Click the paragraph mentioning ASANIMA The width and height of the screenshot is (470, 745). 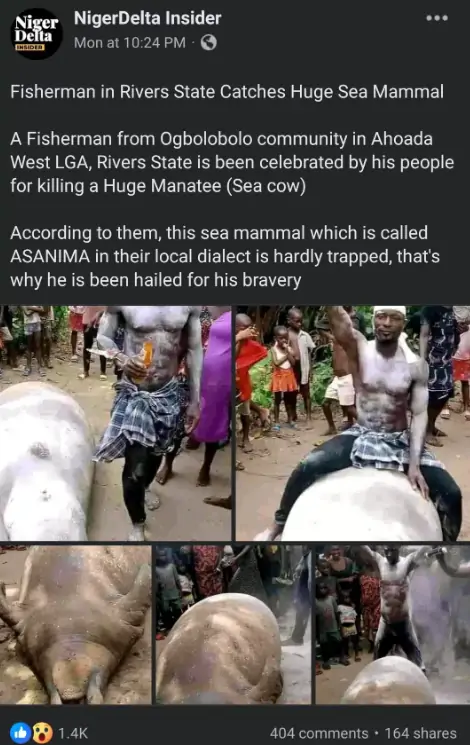coord(225,256)
